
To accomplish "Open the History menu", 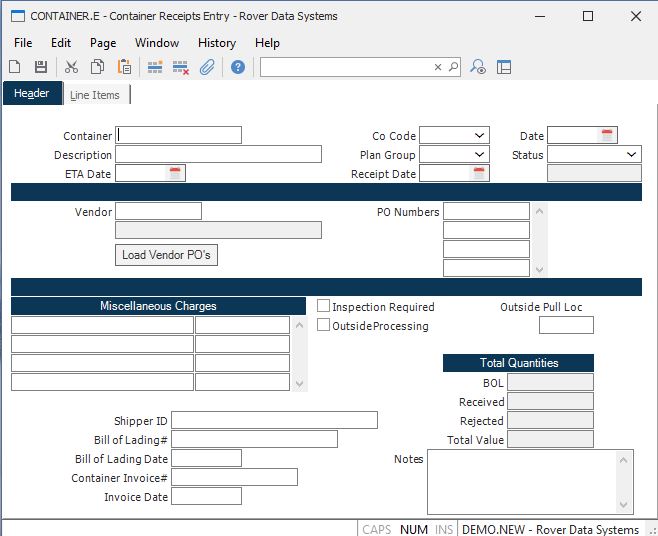I will [x=216, y=43].
